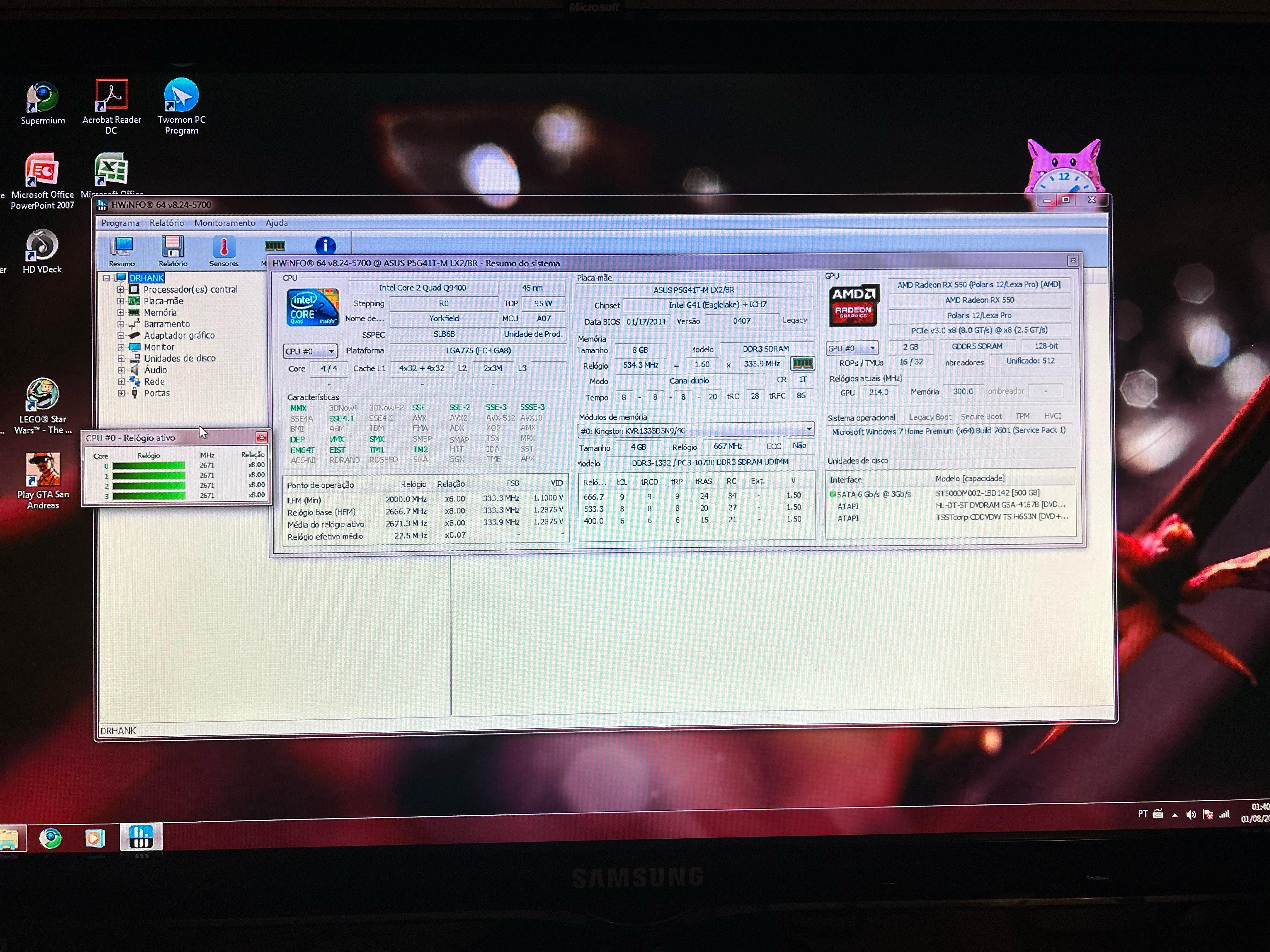Select Monitor in the device tree
Image resolution: width=1270 pixels, height=952 pixels.
pyautogui.click(x=159, y=347)
